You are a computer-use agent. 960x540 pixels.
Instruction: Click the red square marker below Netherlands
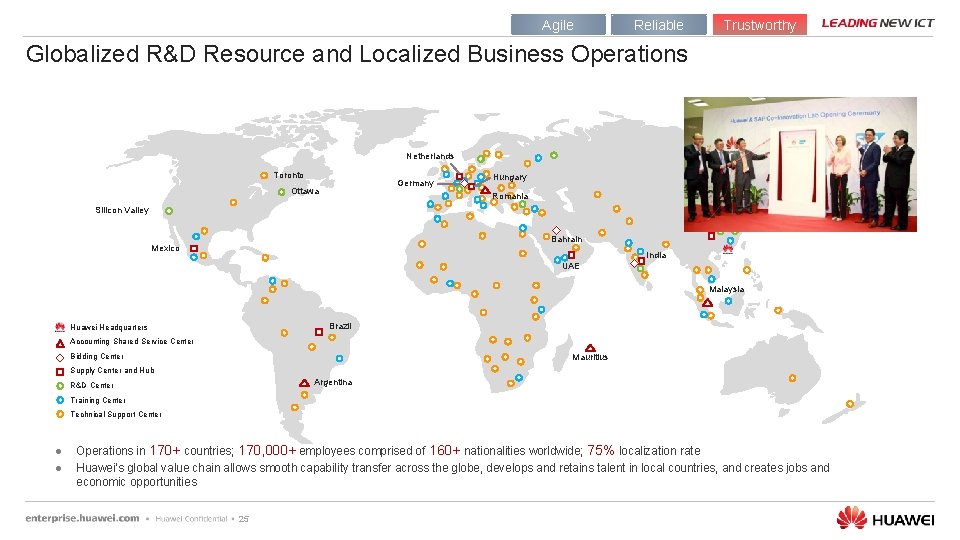(x=459, y=176)
